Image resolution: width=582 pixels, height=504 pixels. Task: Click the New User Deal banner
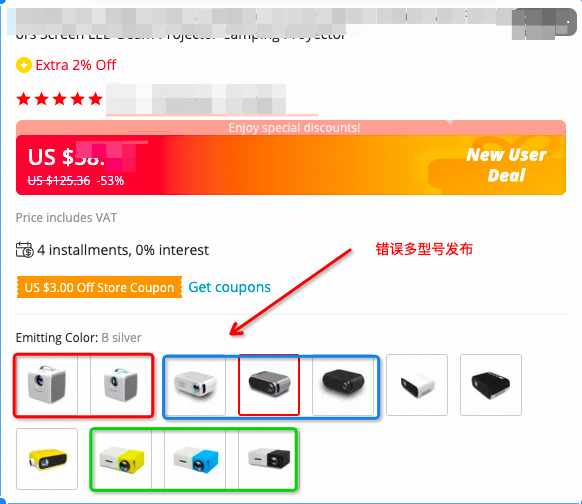click(506, 165)
